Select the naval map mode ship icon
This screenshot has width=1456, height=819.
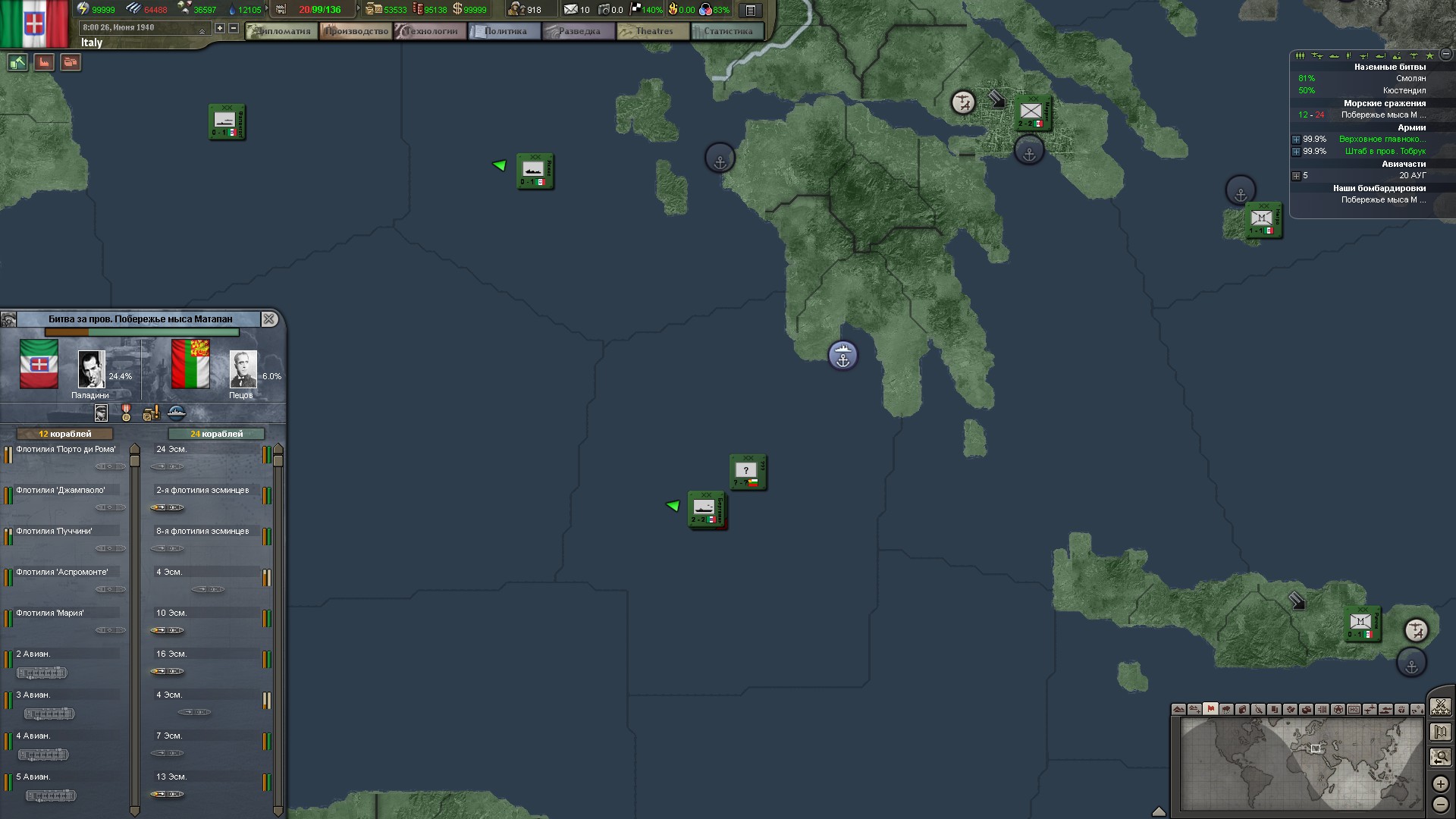1386,710
